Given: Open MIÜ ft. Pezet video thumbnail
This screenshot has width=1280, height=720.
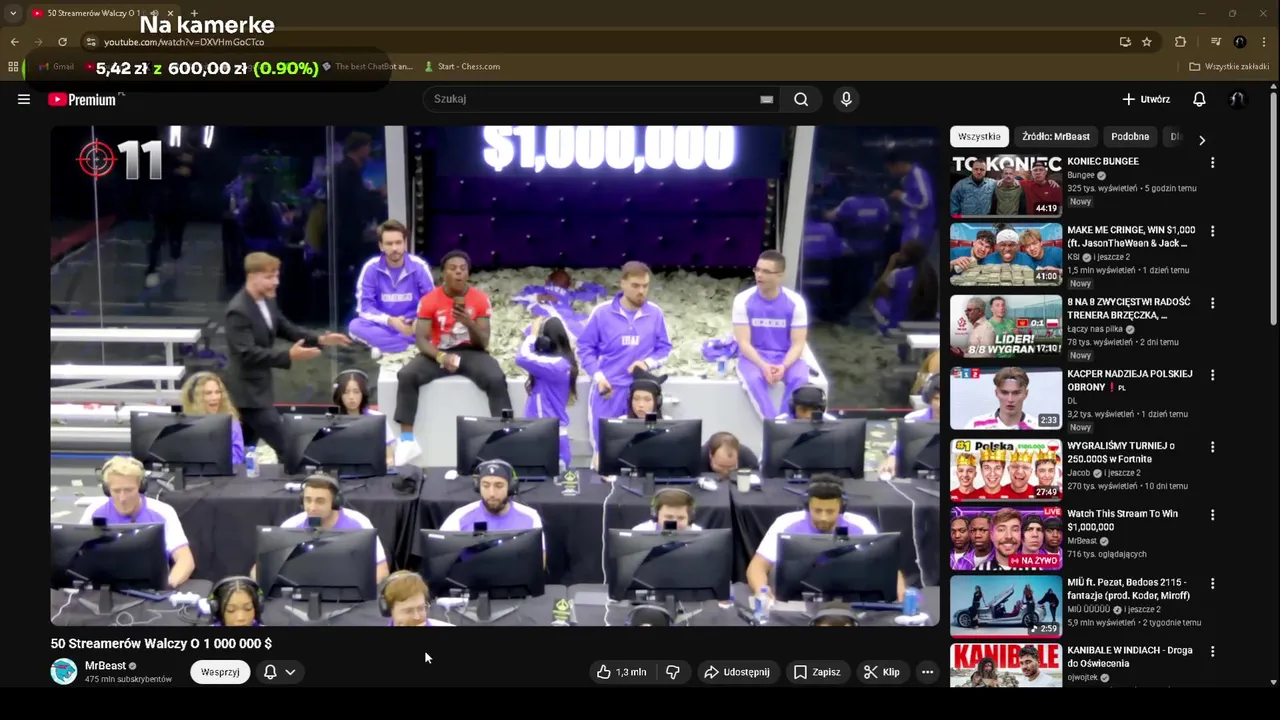Looking at the screenshot, I should [x=1006, y=606].
